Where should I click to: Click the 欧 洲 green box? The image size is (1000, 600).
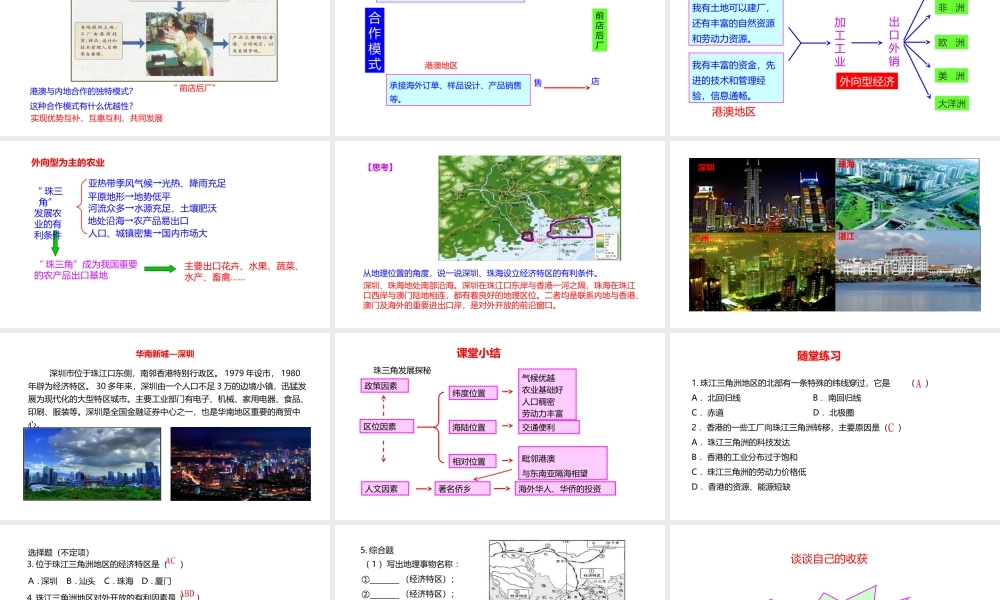click(x=952, y=43)
